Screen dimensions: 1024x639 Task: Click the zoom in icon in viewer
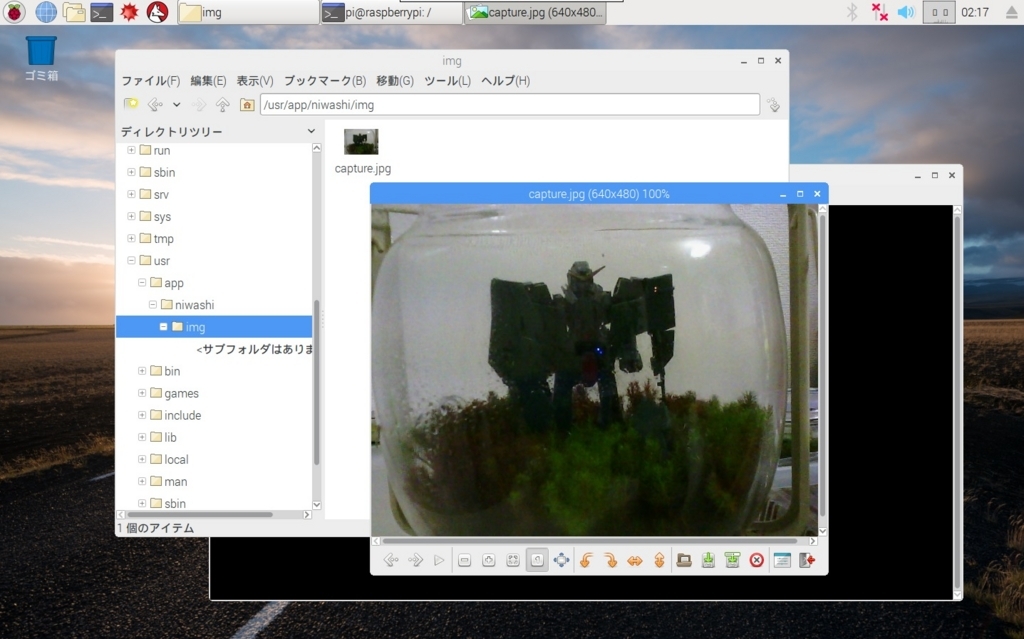[x=488, y=560]
